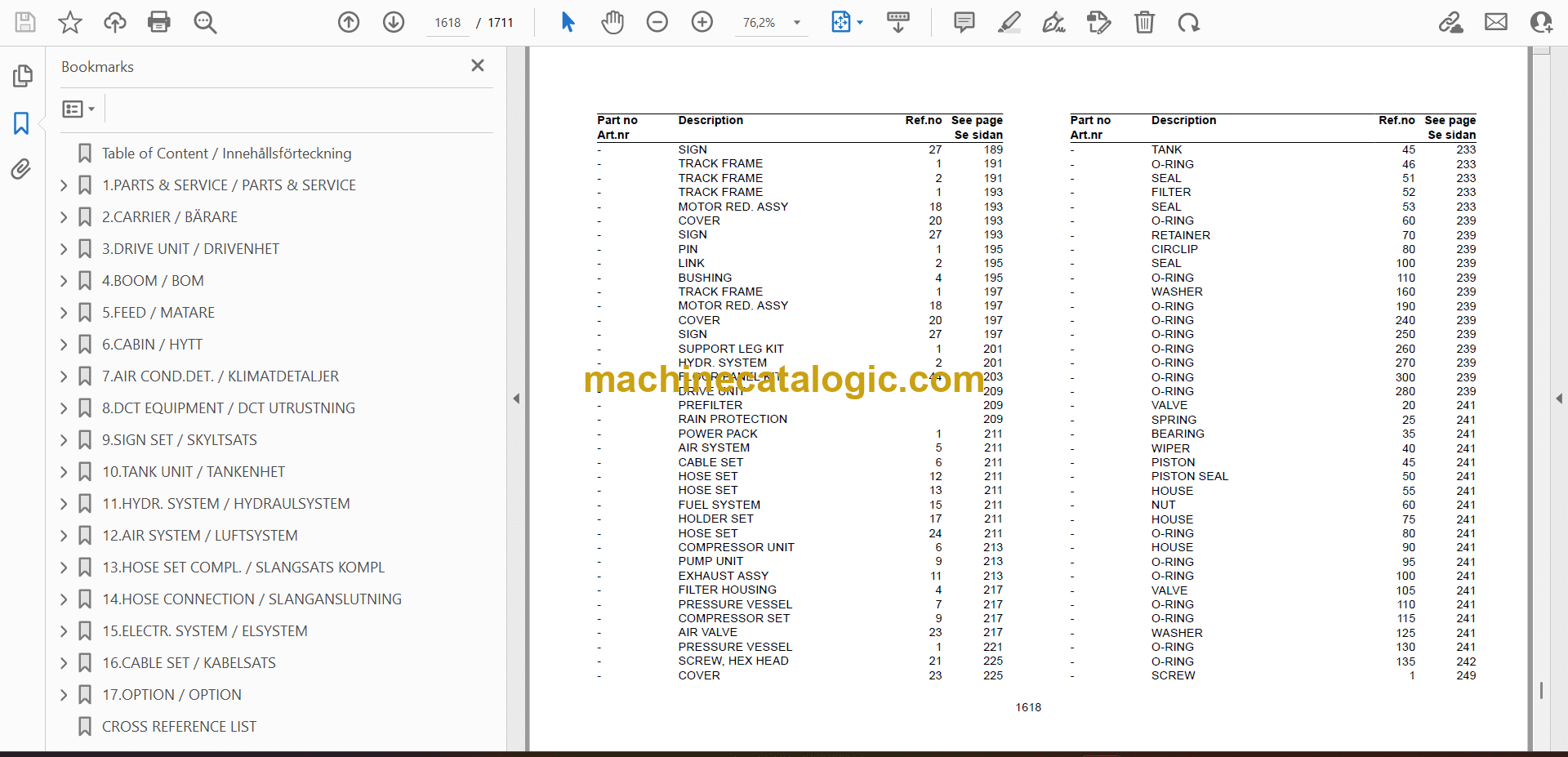Open 14.HOSE CONNECTION bookmark

pos(252,599)
